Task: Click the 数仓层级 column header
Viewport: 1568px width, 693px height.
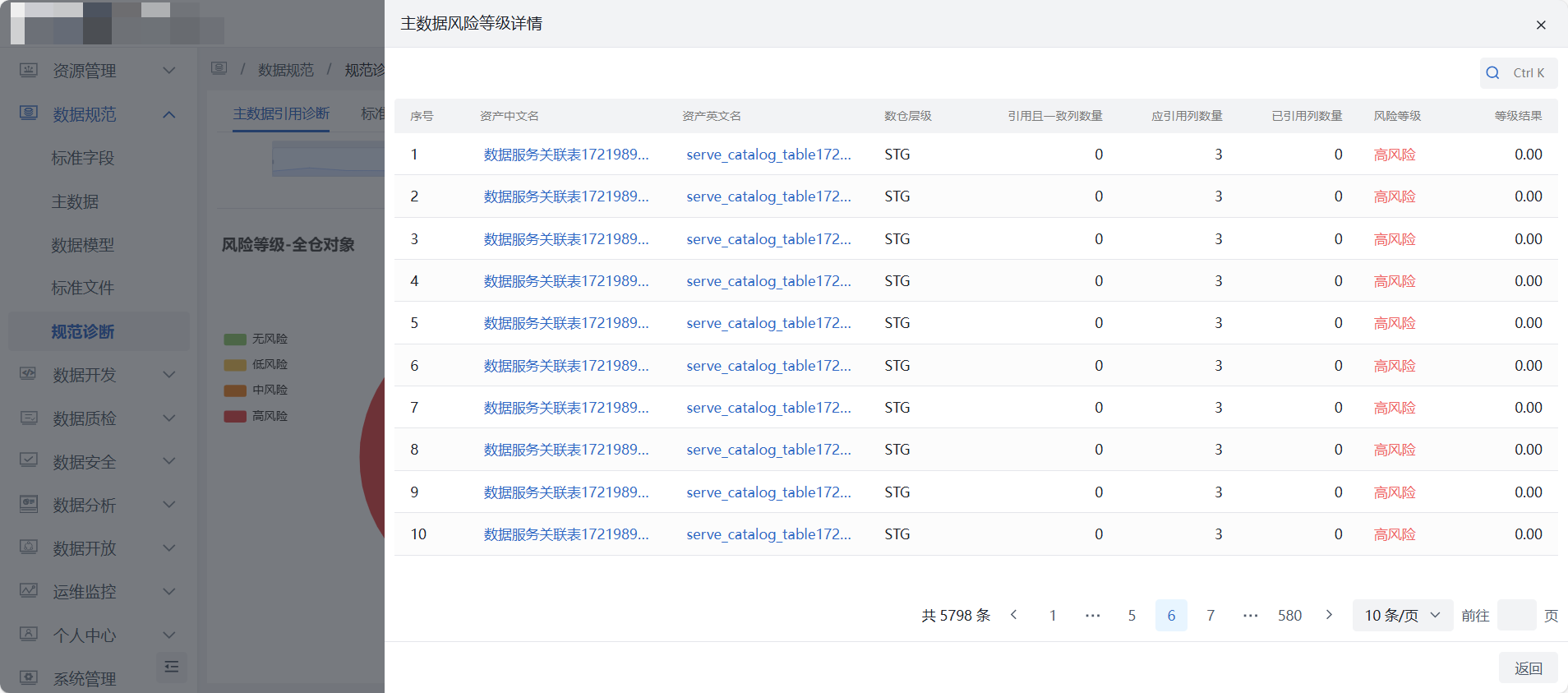Action: tap(908, 116)
